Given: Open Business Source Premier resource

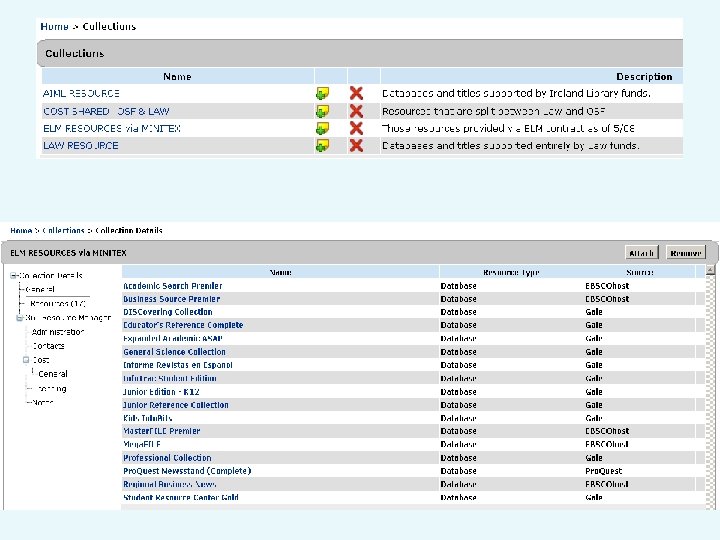Looking at the screenshot, I should point(172,299).
